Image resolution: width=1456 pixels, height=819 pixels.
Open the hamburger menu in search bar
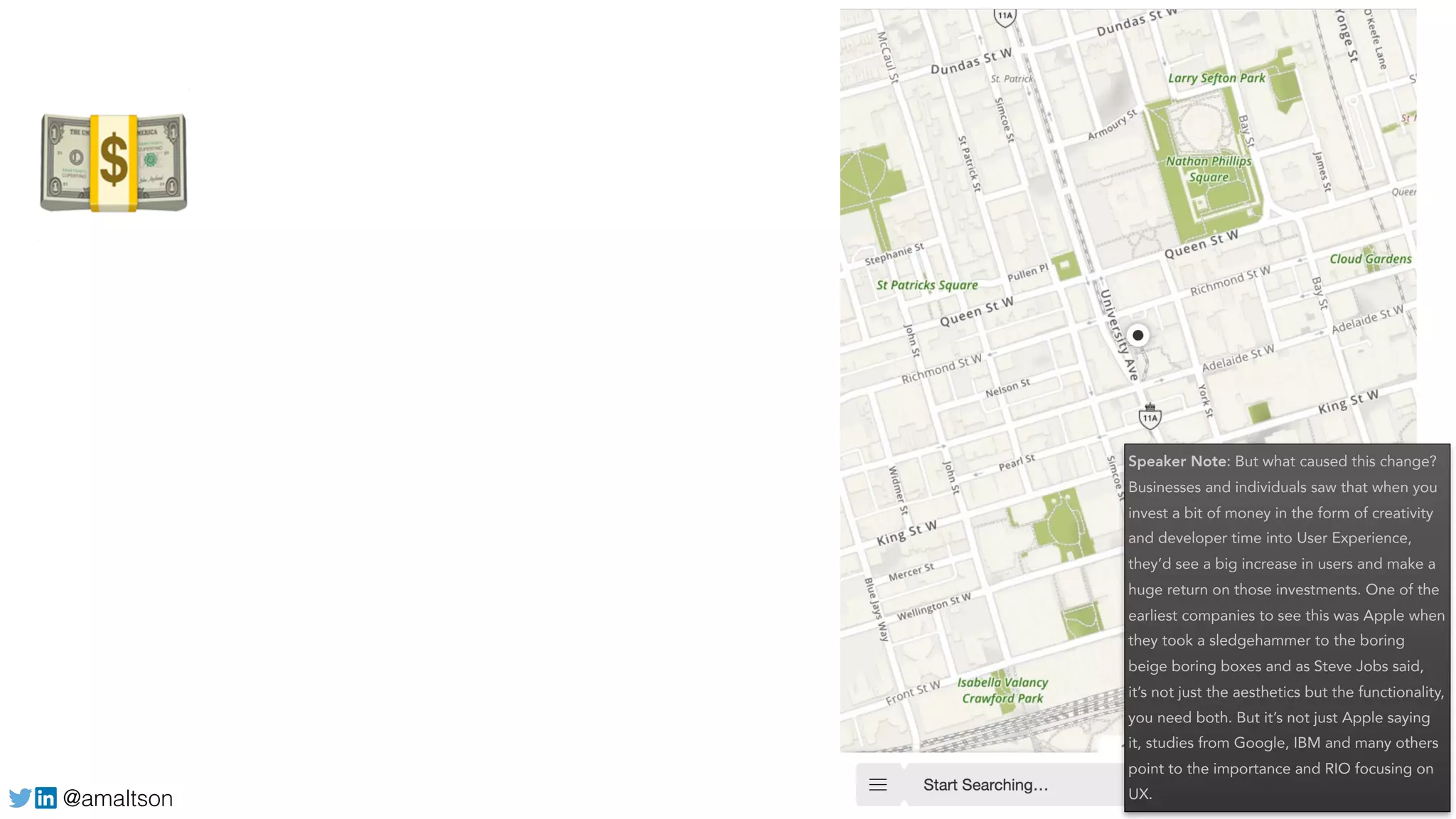pyautogui.click(x=878, y=785)
